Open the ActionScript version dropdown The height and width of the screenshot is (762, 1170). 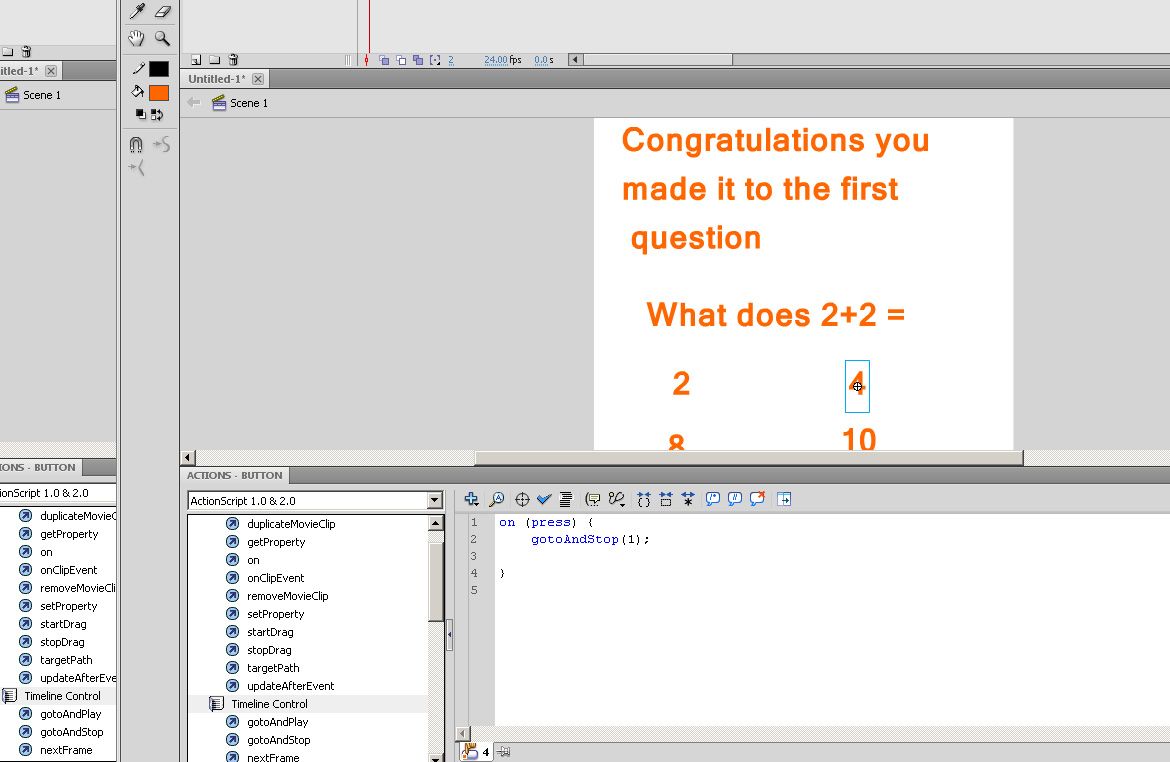click(x=433, y=499)
